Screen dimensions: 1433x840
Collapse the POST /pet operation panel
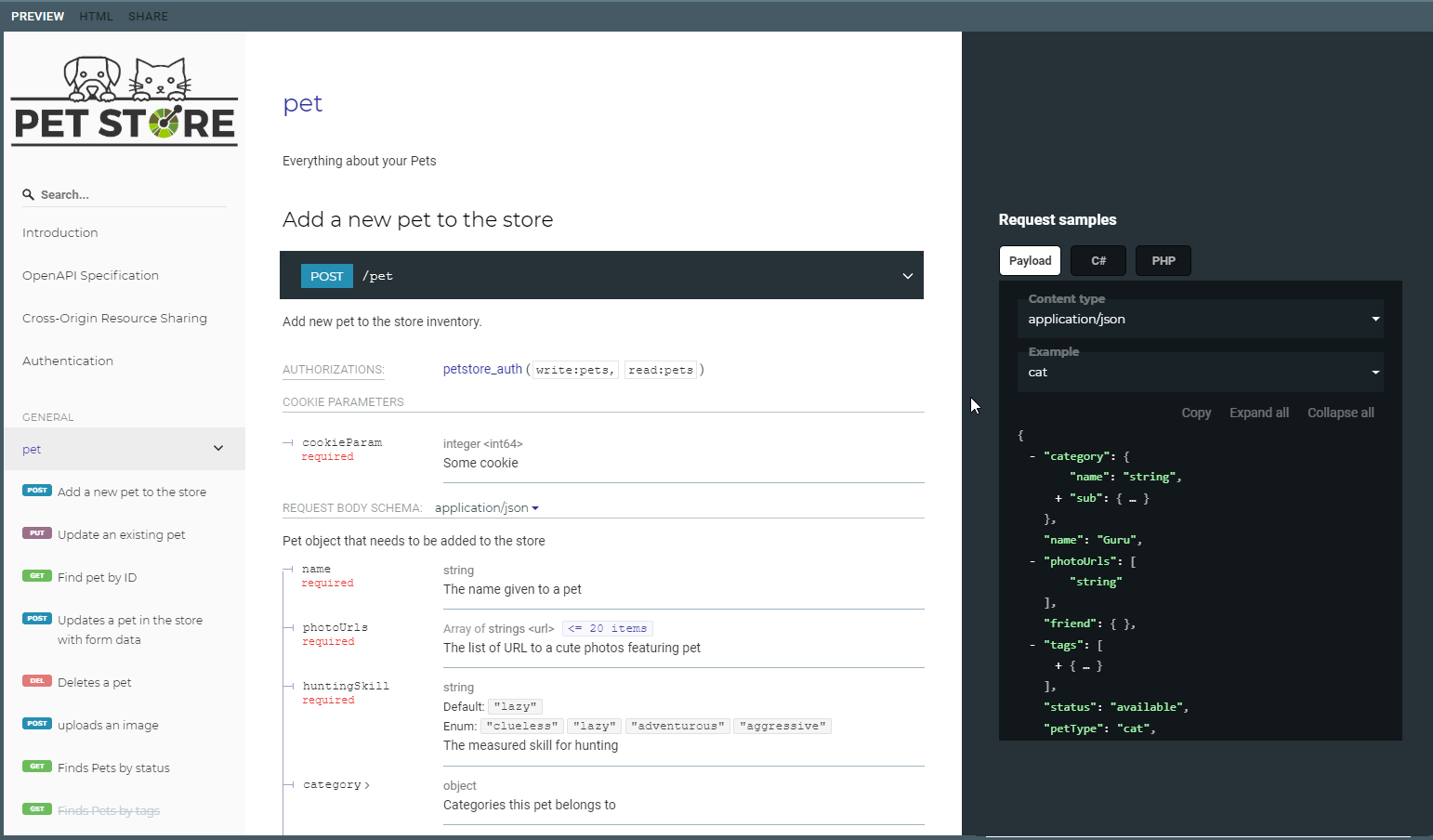(907, 275)
